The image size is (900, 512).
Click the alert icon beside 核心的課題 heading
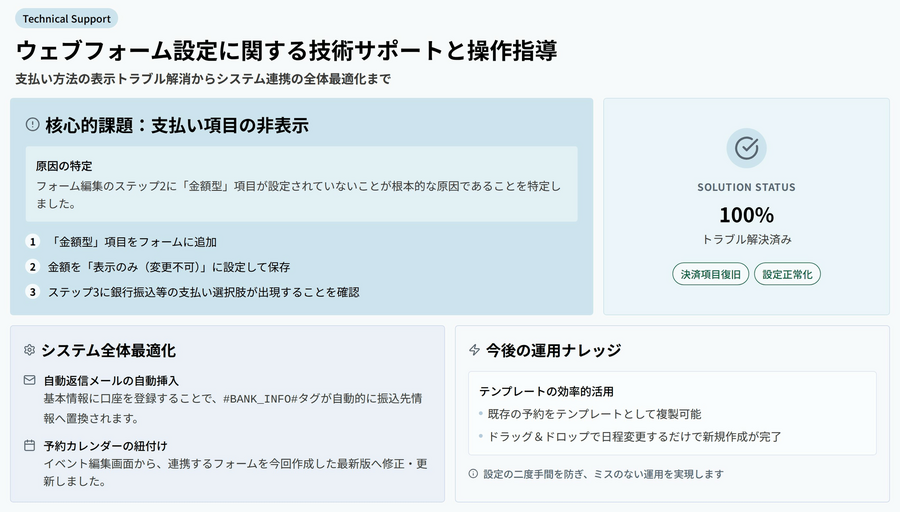coord(32,125)
